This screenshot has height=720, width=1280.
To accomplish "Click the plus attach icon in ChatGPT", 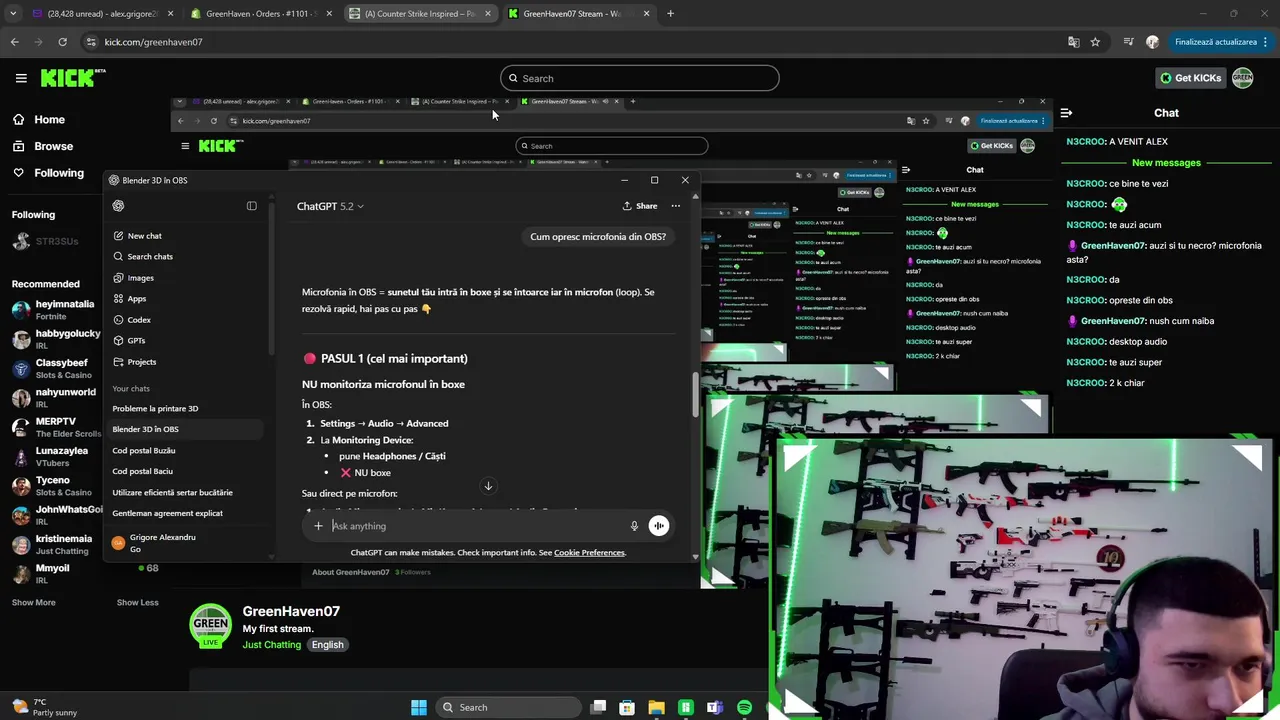I will click(318, 526).
